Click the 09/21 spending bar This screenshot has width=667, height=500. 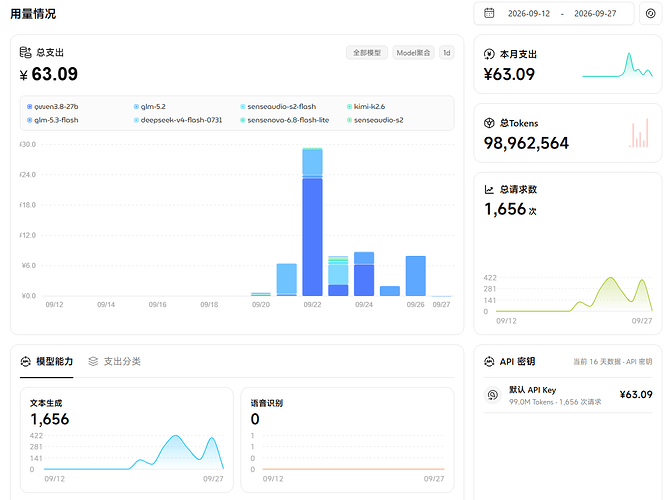tap(287, 280)
